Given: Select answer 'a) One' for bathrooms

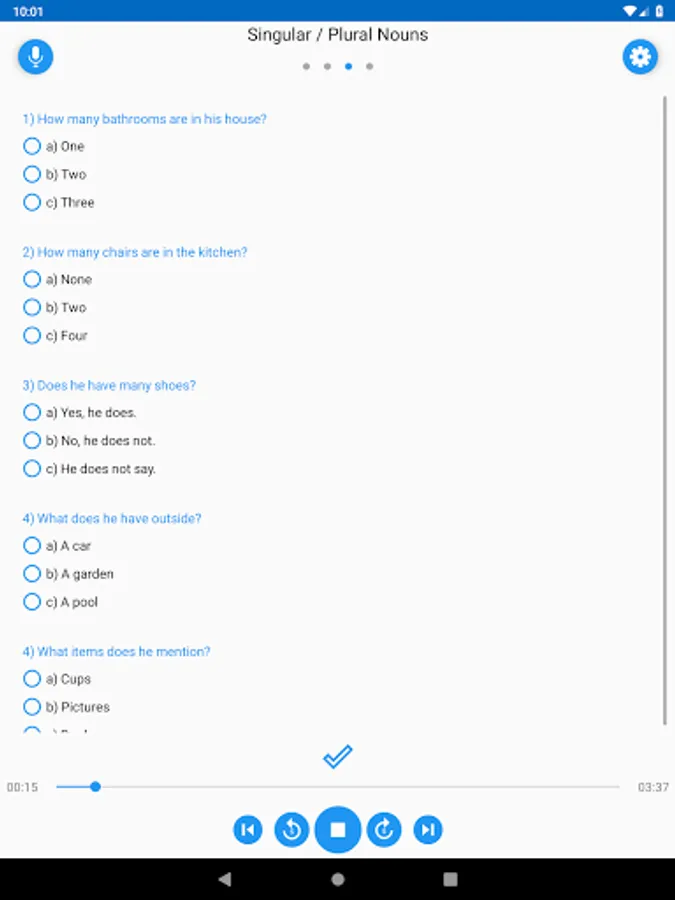Looking at the screenshot, I should 32,146.
